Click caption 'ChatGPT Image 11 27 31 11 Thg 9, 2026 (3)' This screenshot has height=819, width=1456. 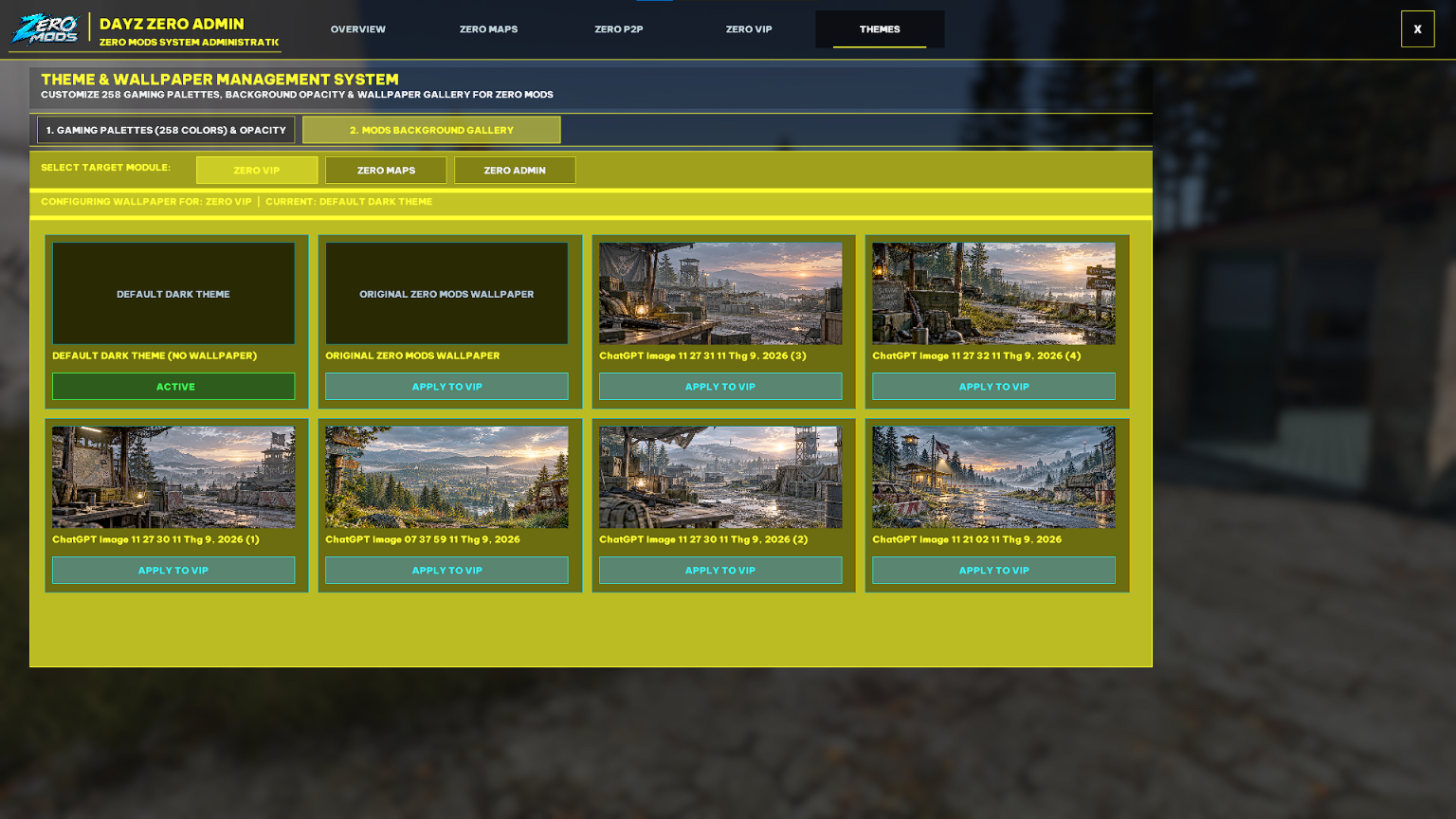click(x=702, y=355)
